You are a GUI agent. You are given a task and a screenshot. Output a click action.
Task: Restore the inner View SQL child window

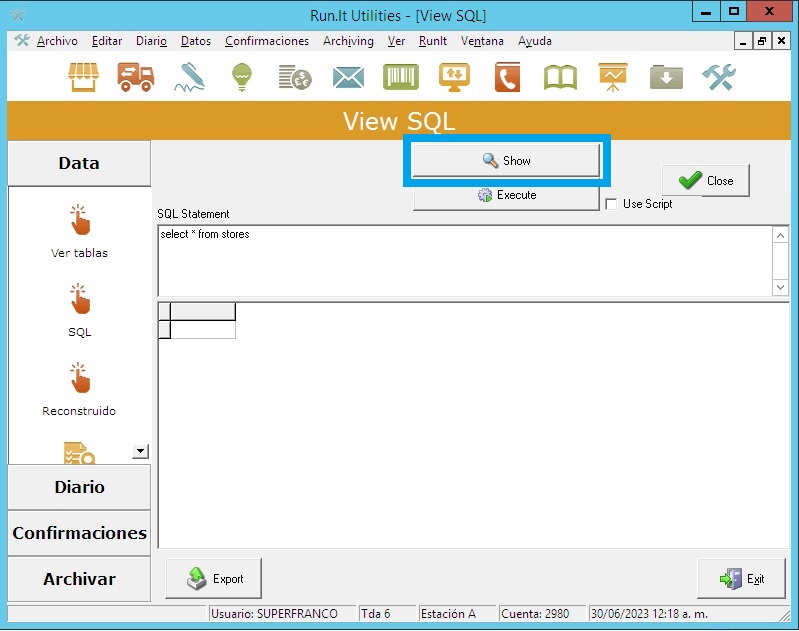762,41
